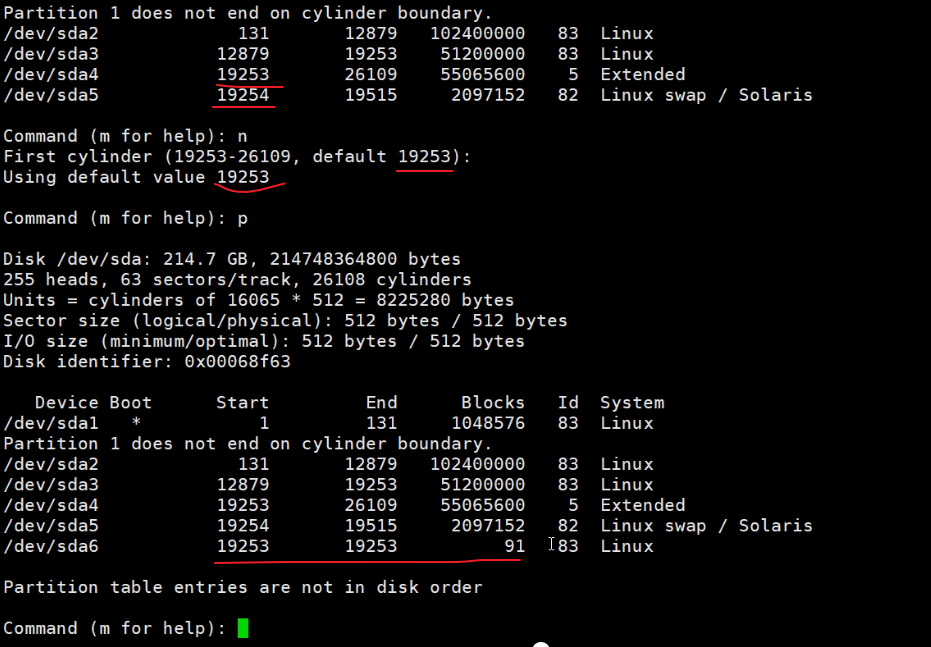Click the Start column header
This screenshot has height=647, width=931.
242,402
